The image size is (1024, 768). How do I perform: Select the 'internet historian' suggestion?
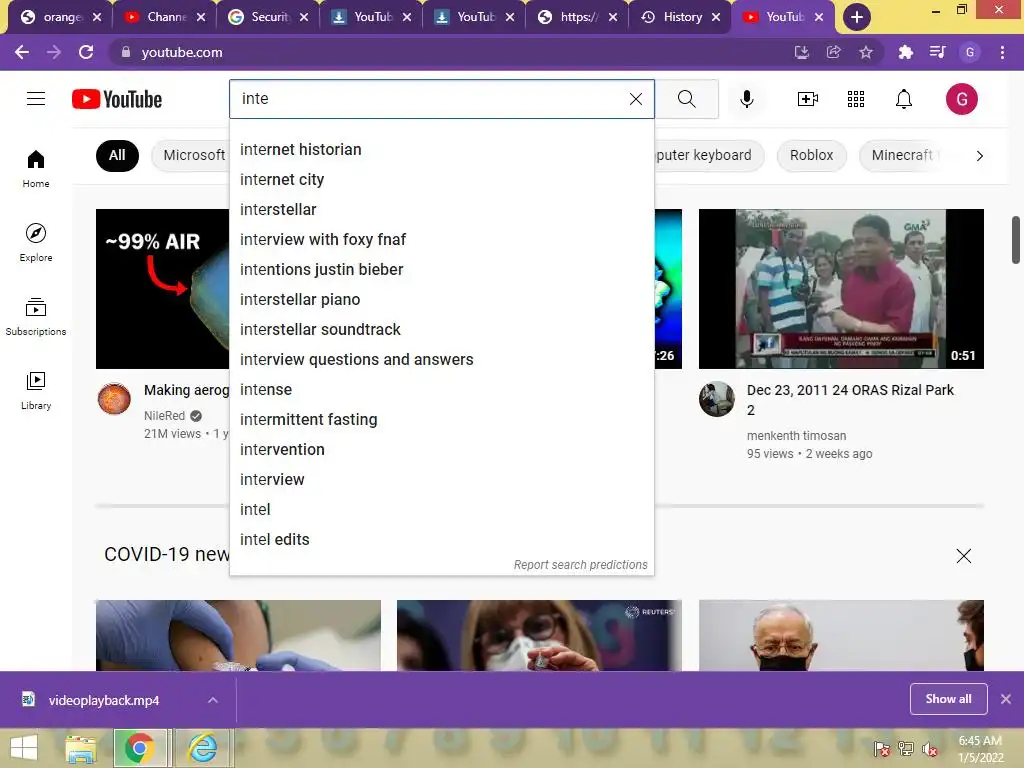[442, 150]
